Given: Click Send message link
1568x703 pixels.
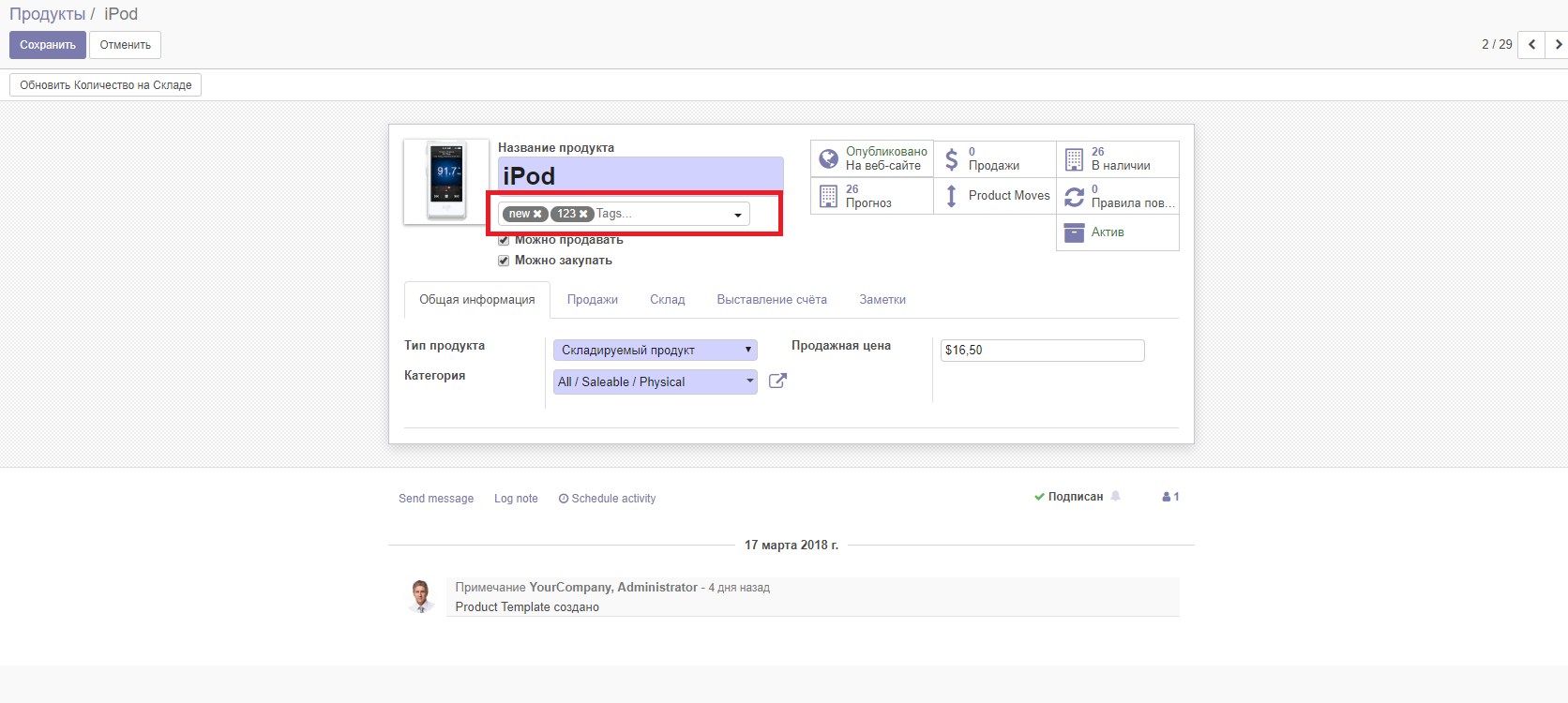Looking at the screenshot, I should [436, 499].
